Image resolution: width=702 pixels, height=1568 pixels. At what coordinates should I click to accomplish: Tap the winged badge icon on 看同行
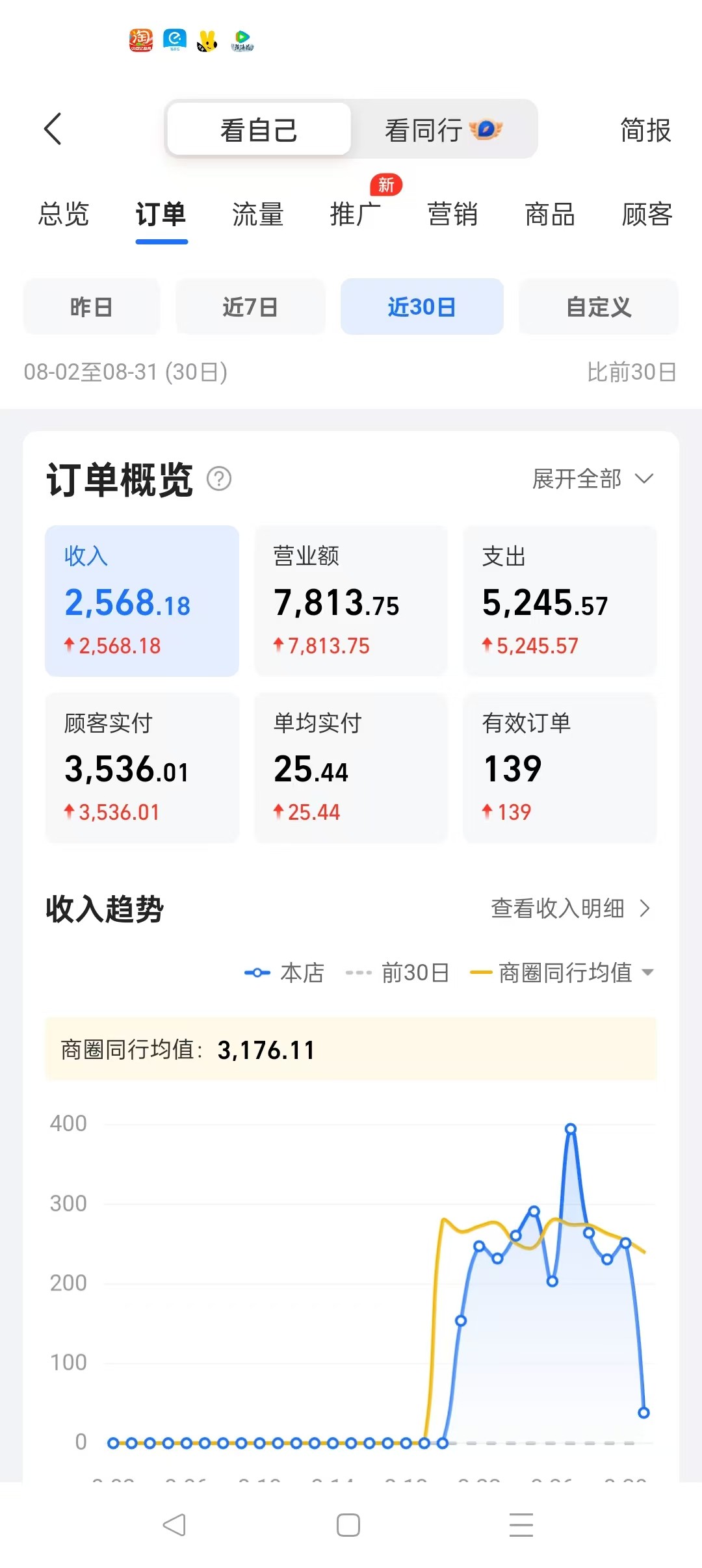[486, 129]
